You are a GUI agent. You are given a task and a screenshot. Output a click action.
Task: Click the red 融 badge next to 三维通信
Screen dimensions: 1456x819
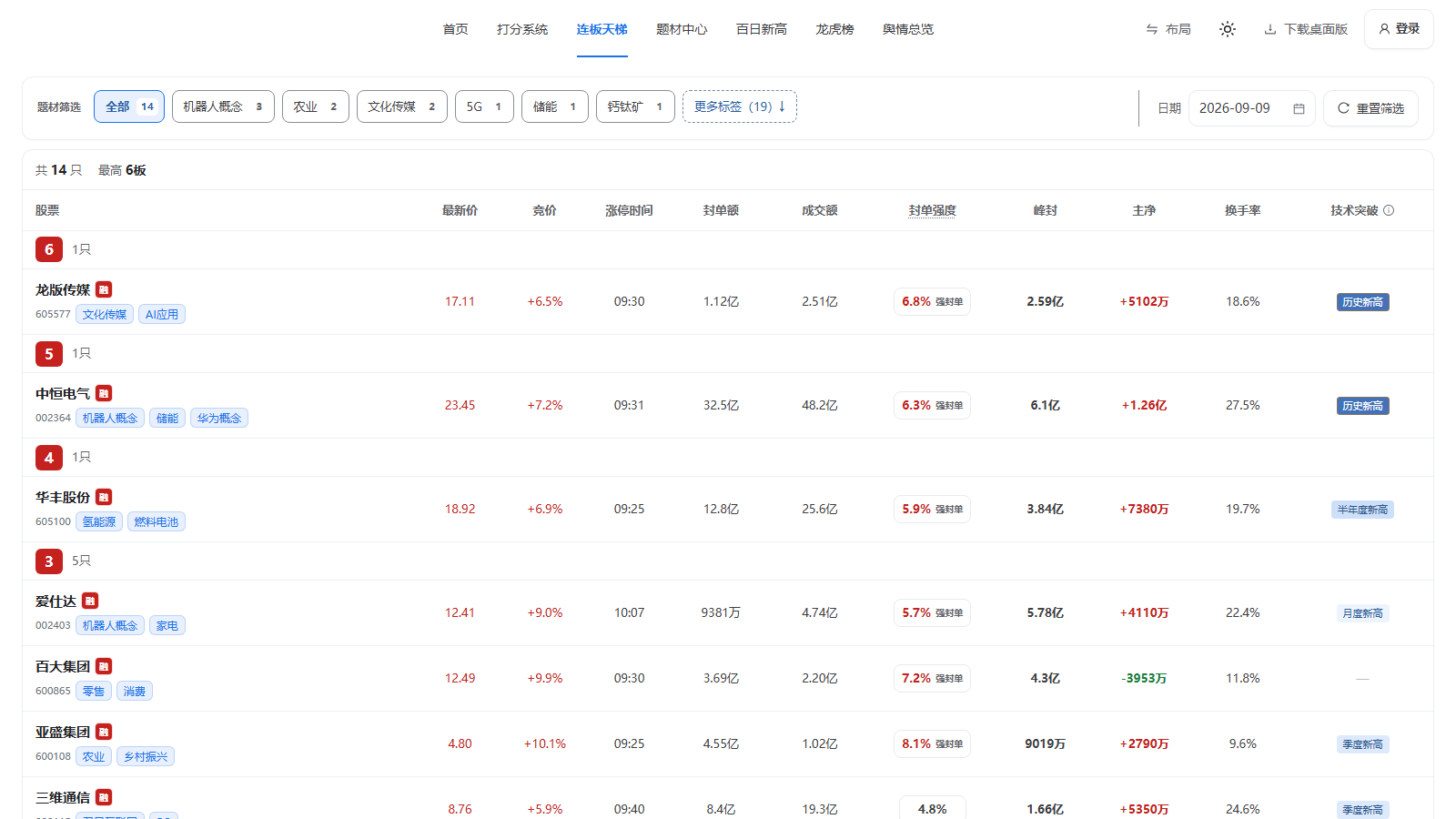[x=104, y=797]
